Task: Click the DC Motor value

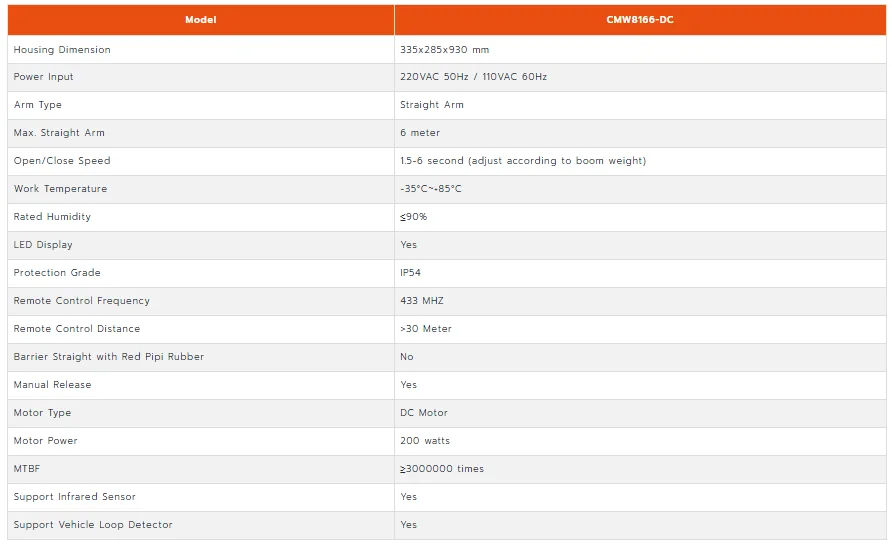Action: pyautogui.click(x=424, y=413)
